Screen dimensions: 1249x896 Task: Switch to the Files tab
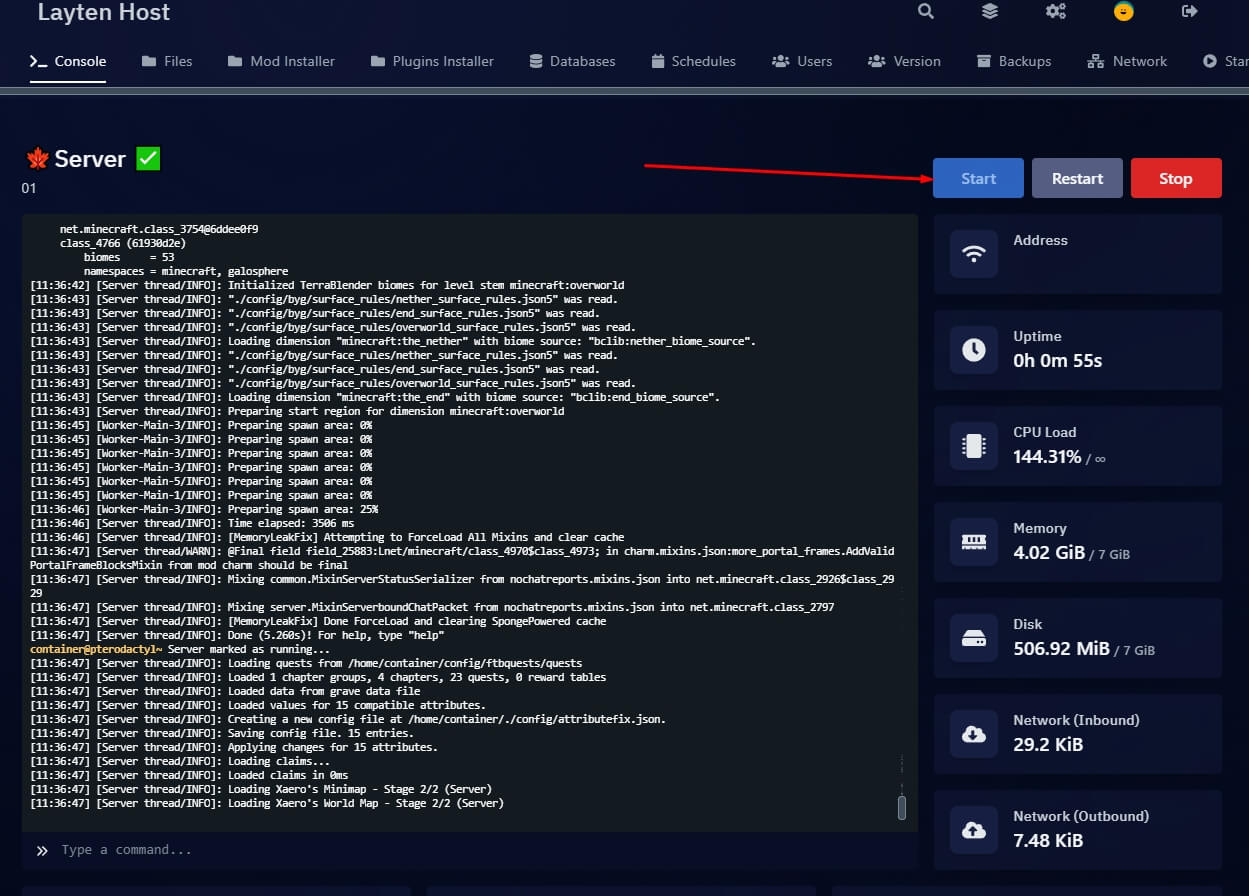(166, 61)
